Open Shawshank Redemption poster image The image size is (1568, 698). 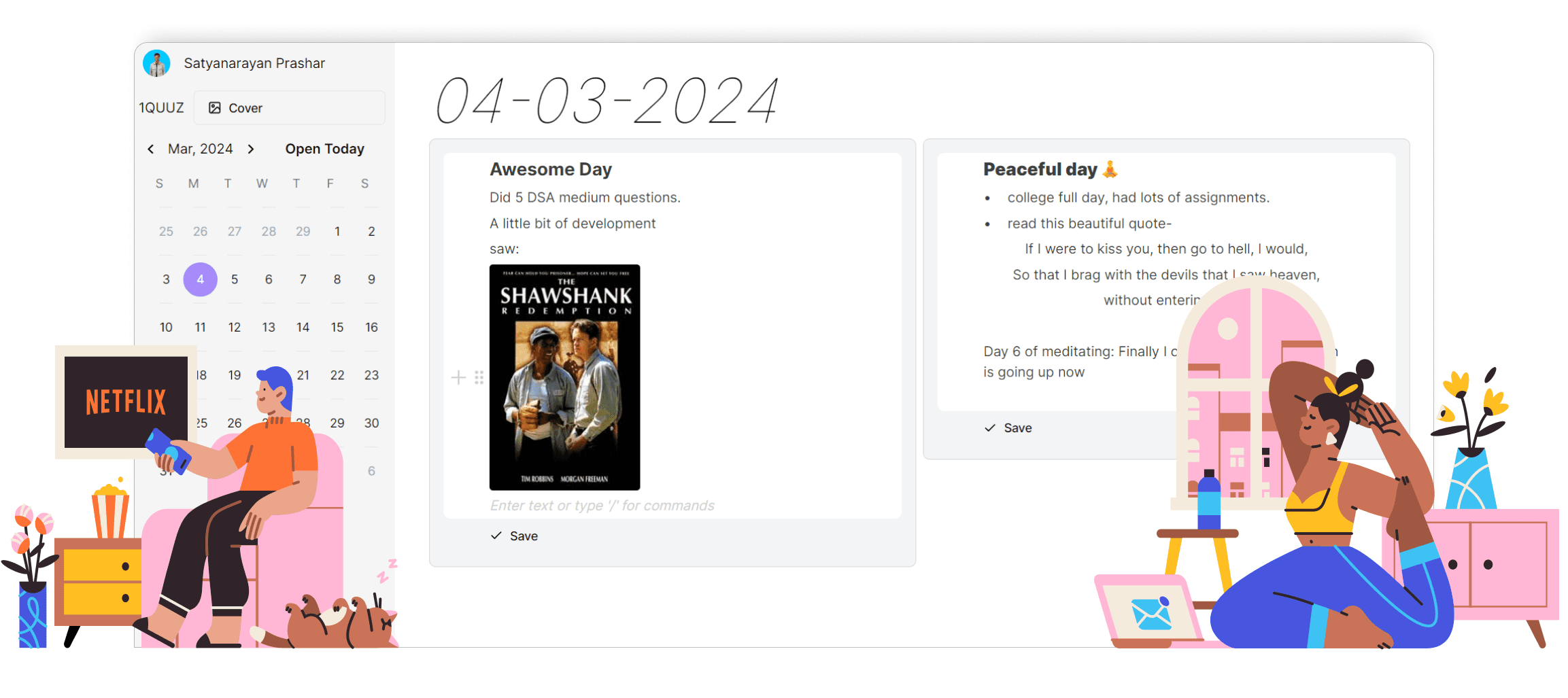[565, 377]
